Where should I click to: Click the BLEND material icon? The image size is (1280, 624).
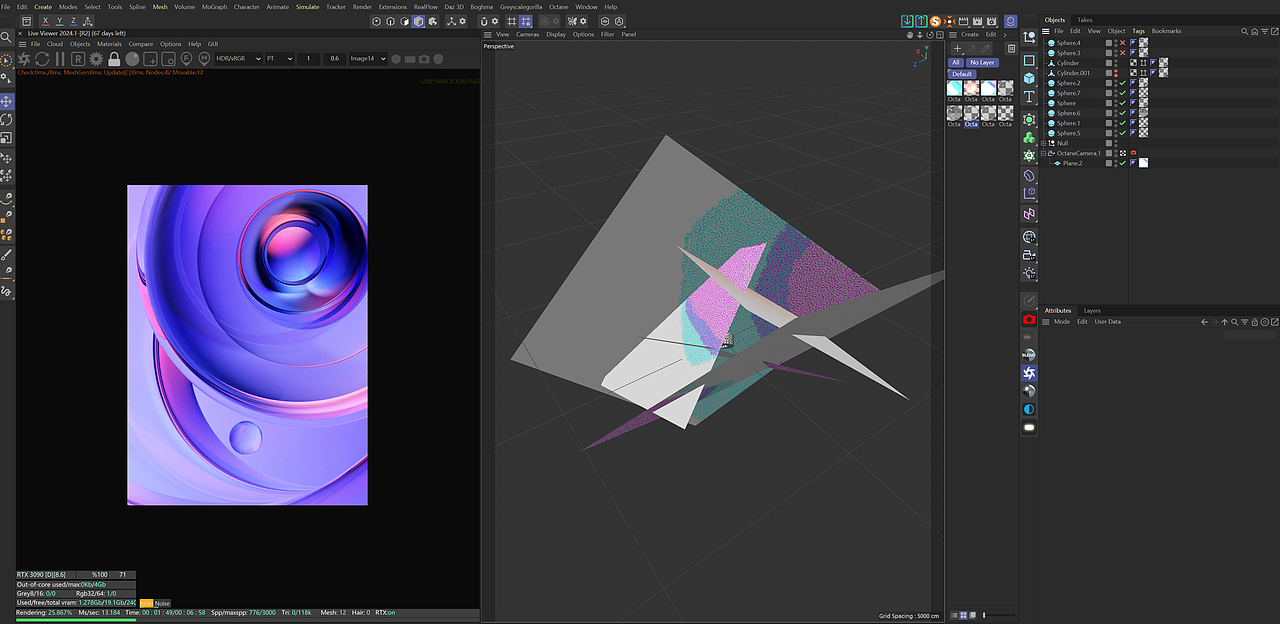tap(1029, 355)
